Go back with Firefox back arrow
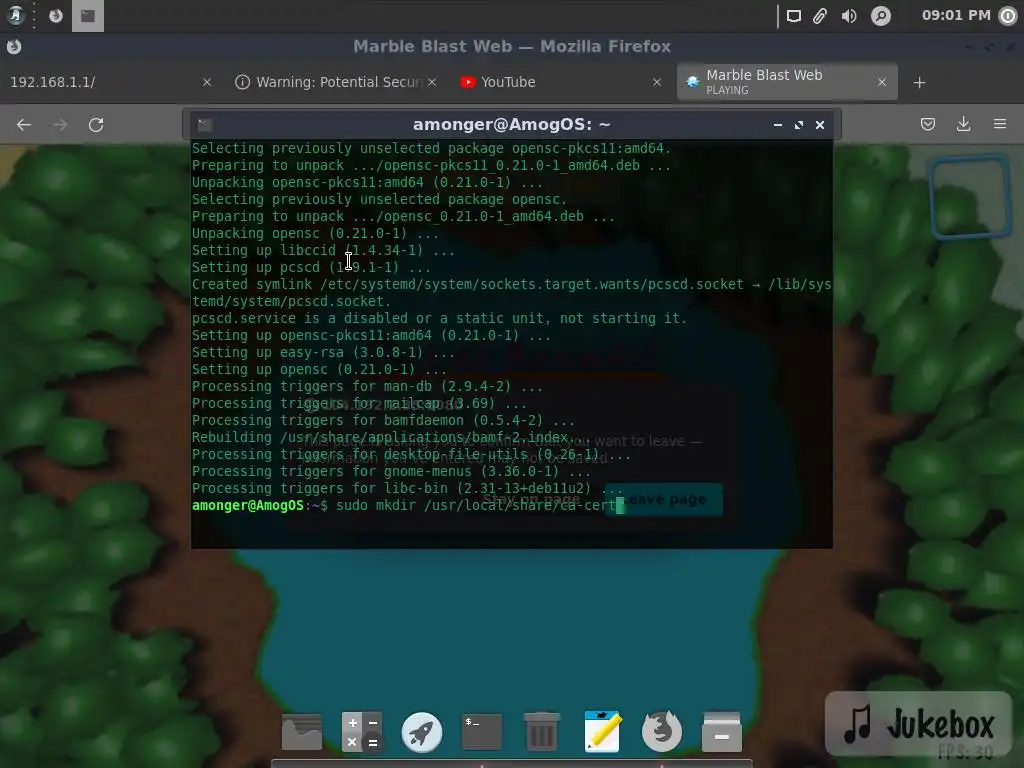This screenshot has height=768, width=1024. click(x=24, y=125)
